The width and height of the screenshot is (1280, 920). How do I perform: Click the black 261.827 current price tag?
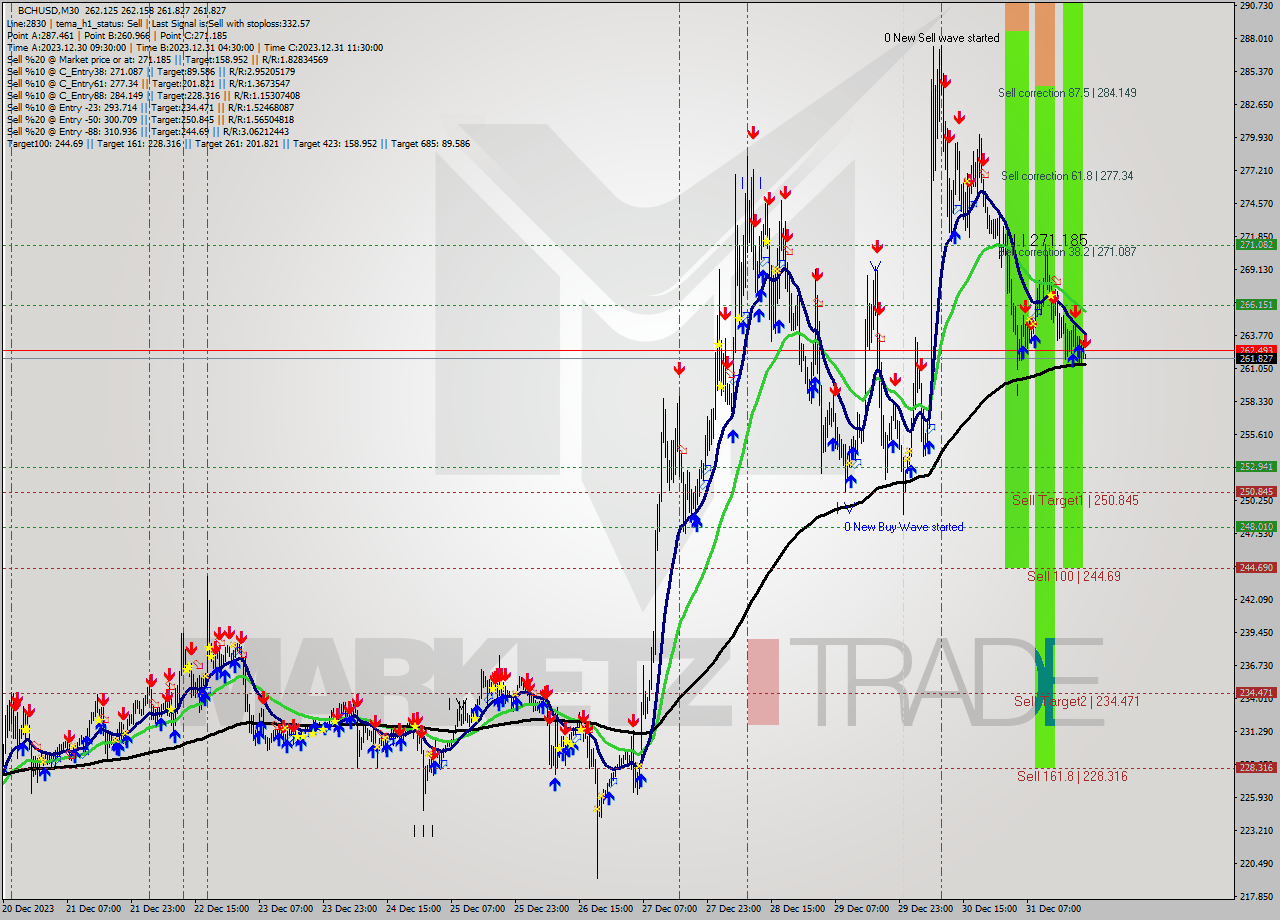[1256, 358]
